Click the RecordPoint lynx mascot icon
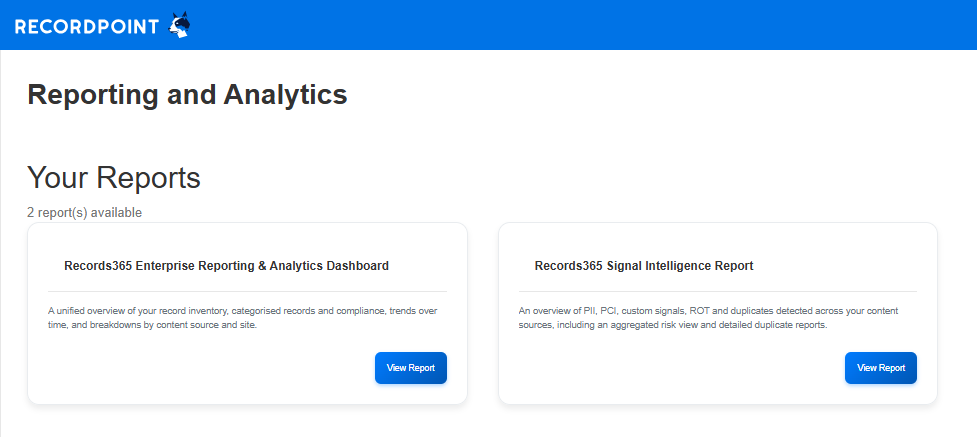977x437 pixels. [180, 25]
